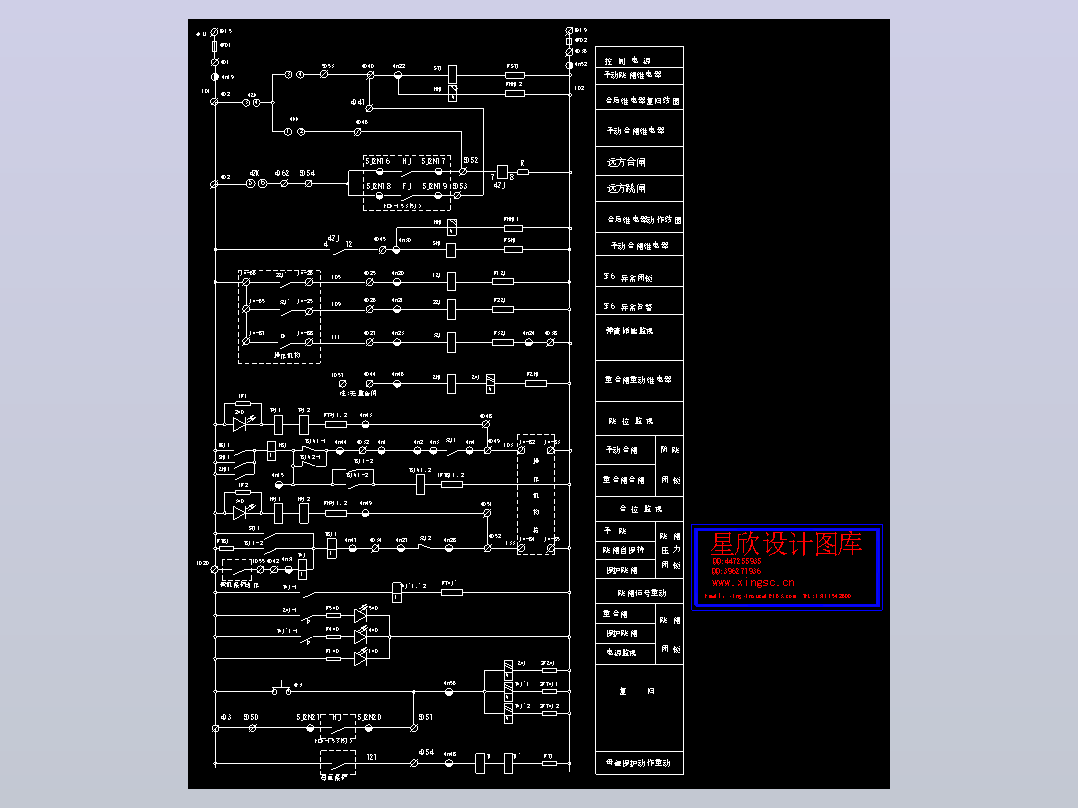
Task: Click the D50 terminal label near bottom left
Action: (x=251, y=717)
